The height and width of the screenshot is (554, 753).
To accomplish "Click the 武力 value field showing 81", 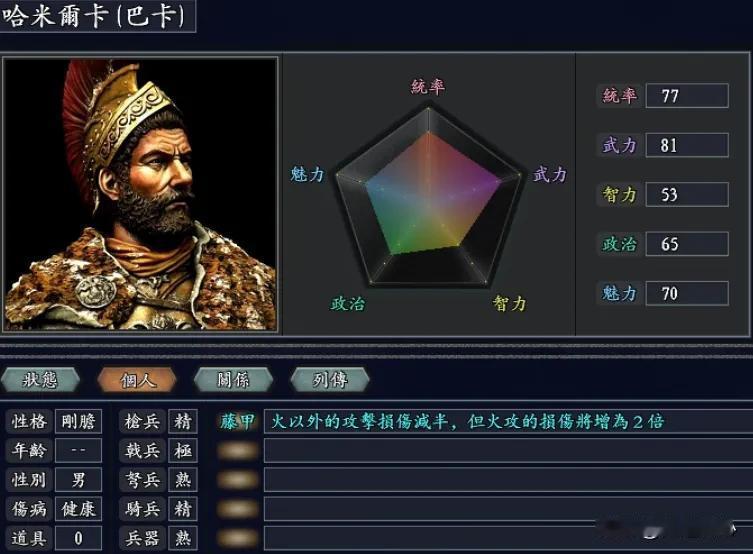I will pos(687,145).
